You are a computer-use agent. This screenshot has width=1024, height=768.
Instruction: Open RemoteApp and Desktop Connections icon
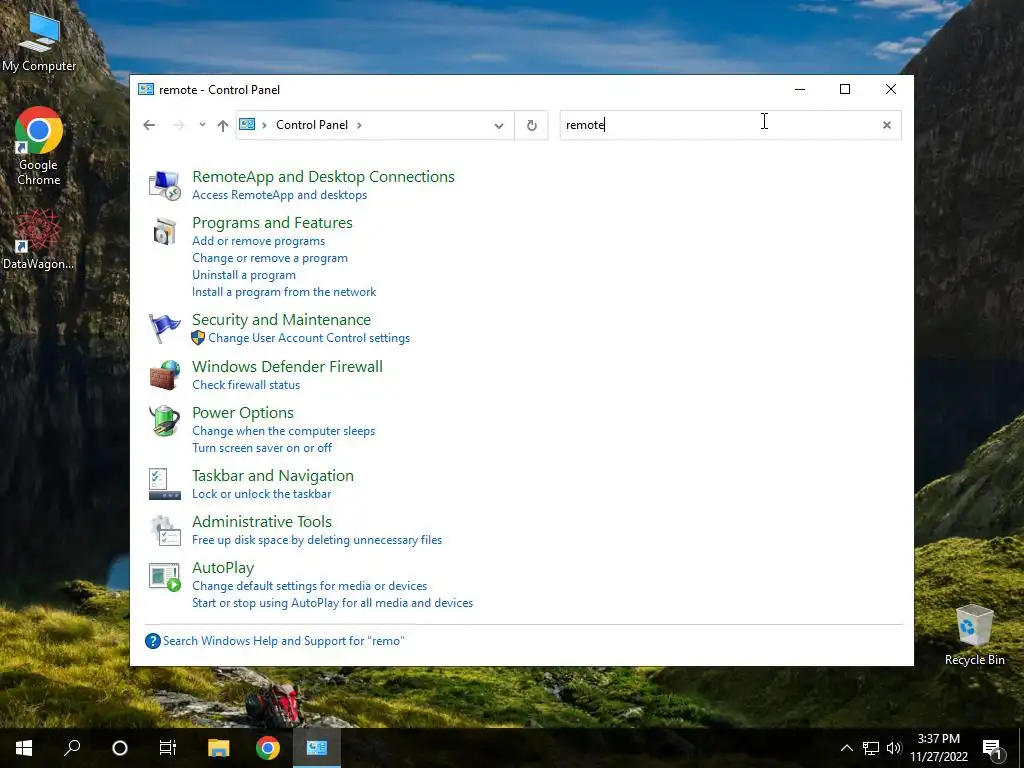165,185
